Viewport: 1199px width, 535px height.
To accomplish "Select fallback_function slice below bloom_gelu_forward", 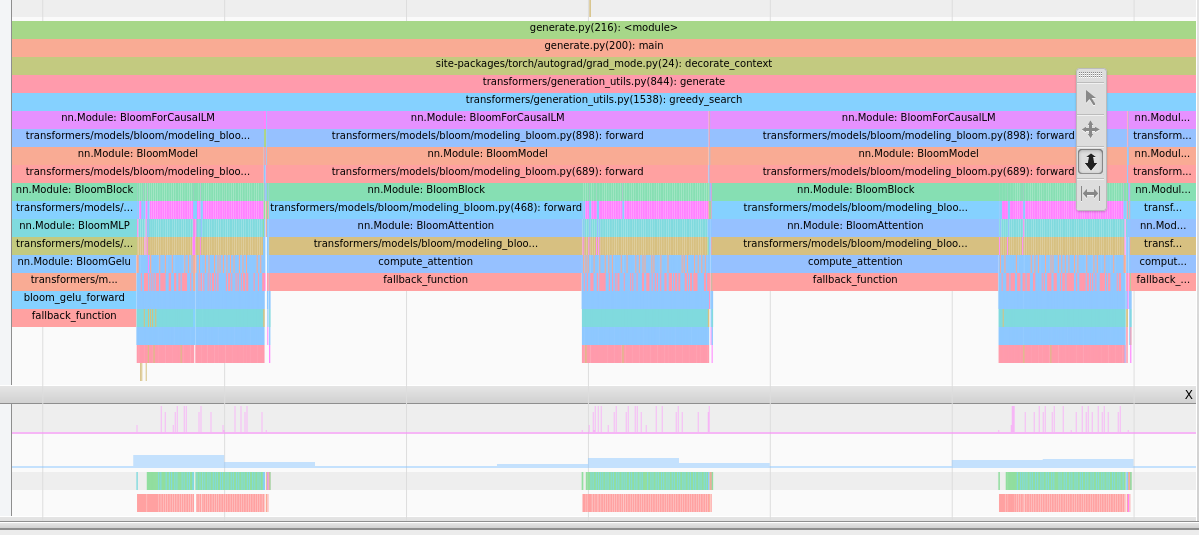I will 74,316.
